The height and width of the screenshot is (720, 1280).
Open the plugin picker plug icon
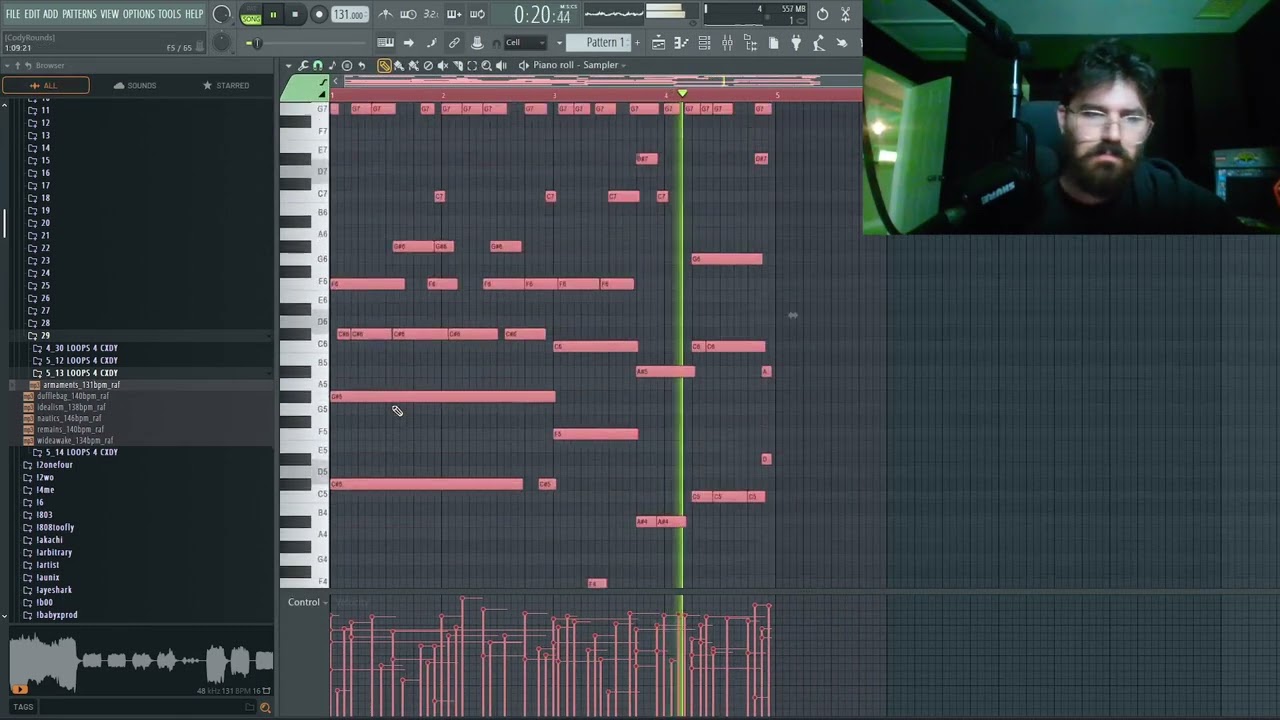point(796,43)
